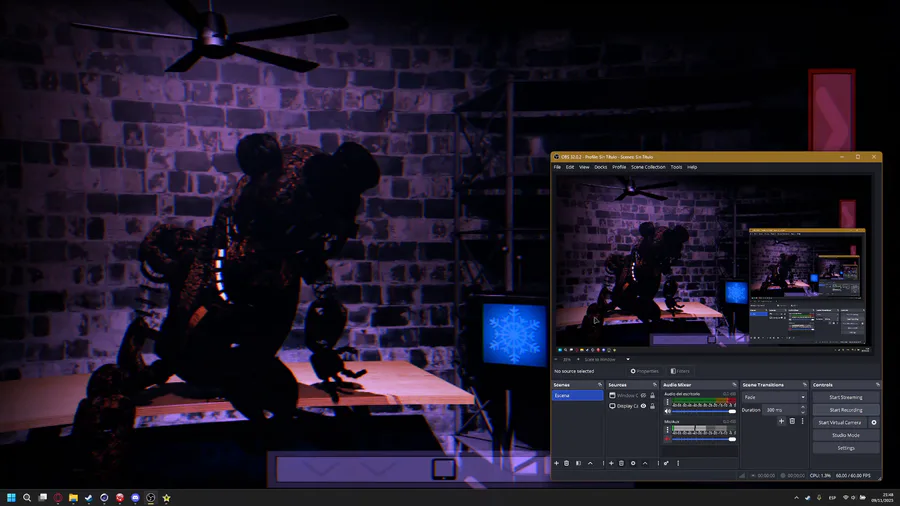The image size is (900, 506).
Task: Remove the scene transition with the trash icon
Action: 792,421
